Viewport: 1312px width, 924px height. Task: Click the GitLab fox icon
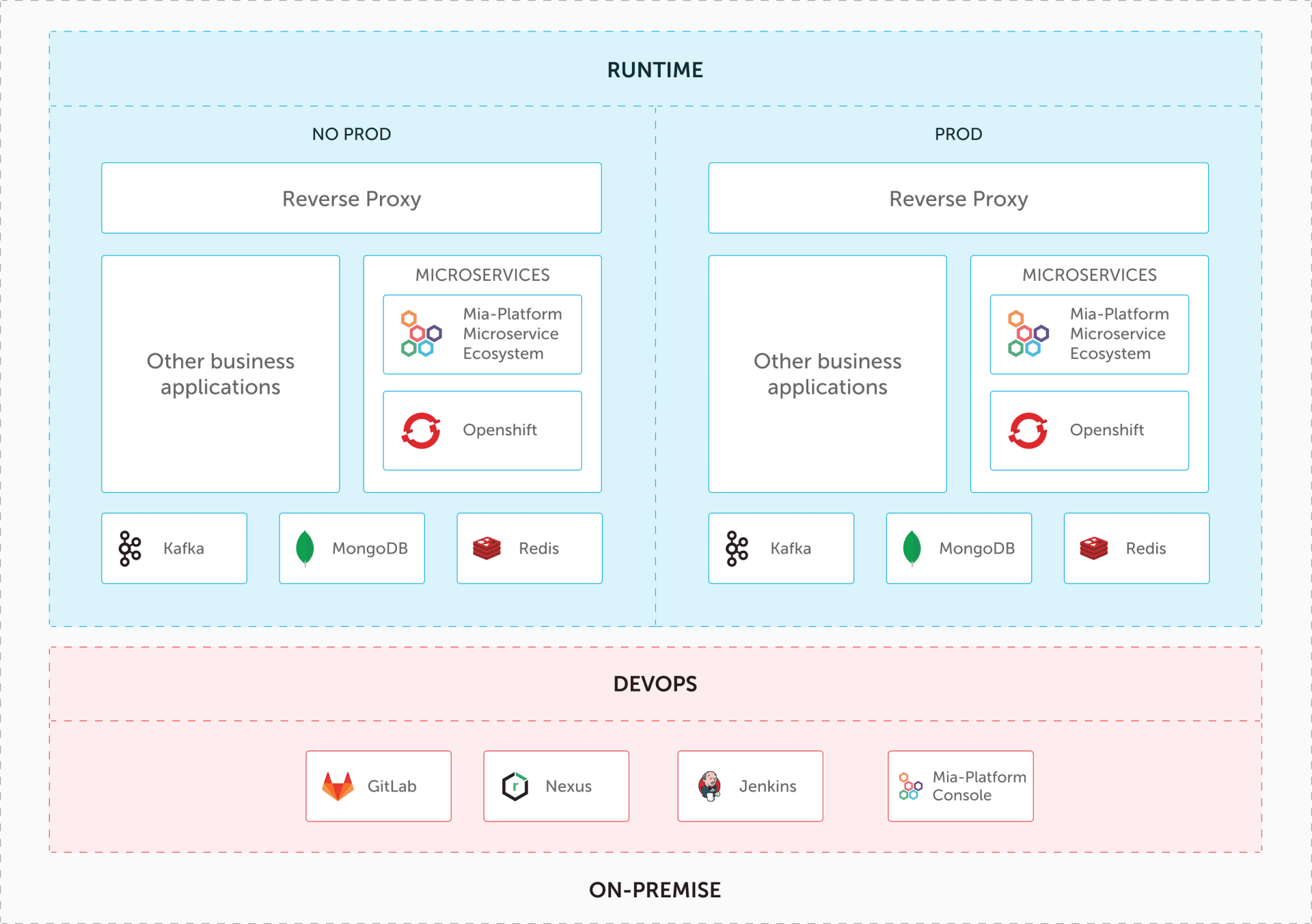click(x=338, y=786)
